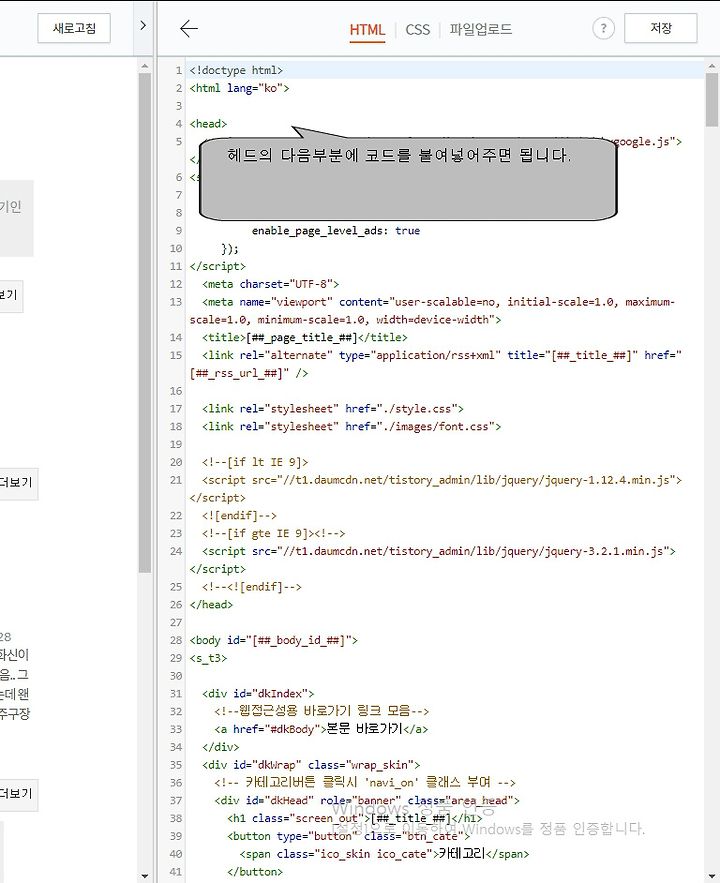This screenshot has height=883, width=720.
Task: Click editor scrollbar down arrow
Action: [x=712, y=876]
